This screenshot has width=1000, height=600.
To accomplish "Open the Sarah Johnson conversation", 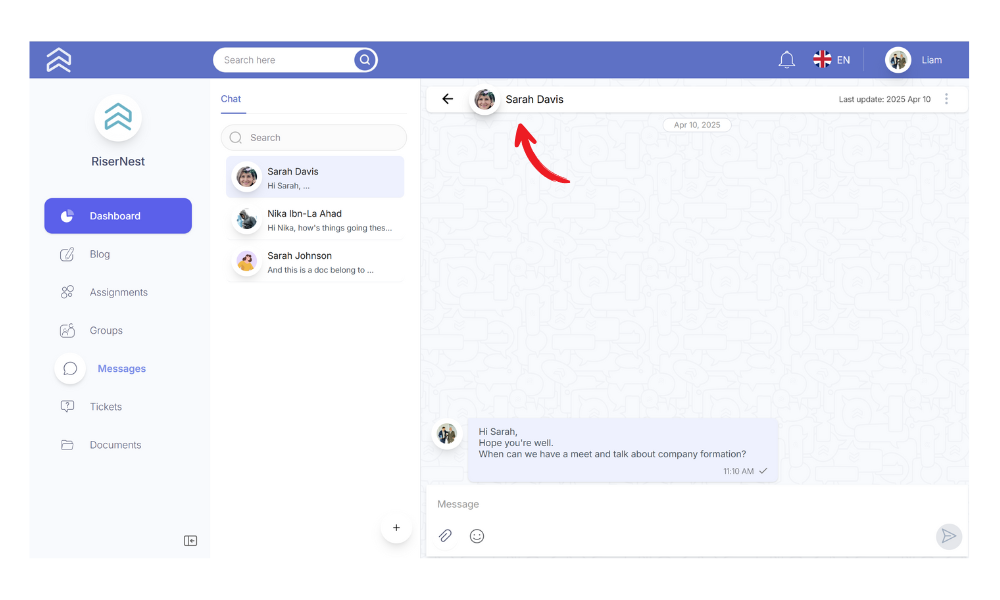I will point(315,261).
